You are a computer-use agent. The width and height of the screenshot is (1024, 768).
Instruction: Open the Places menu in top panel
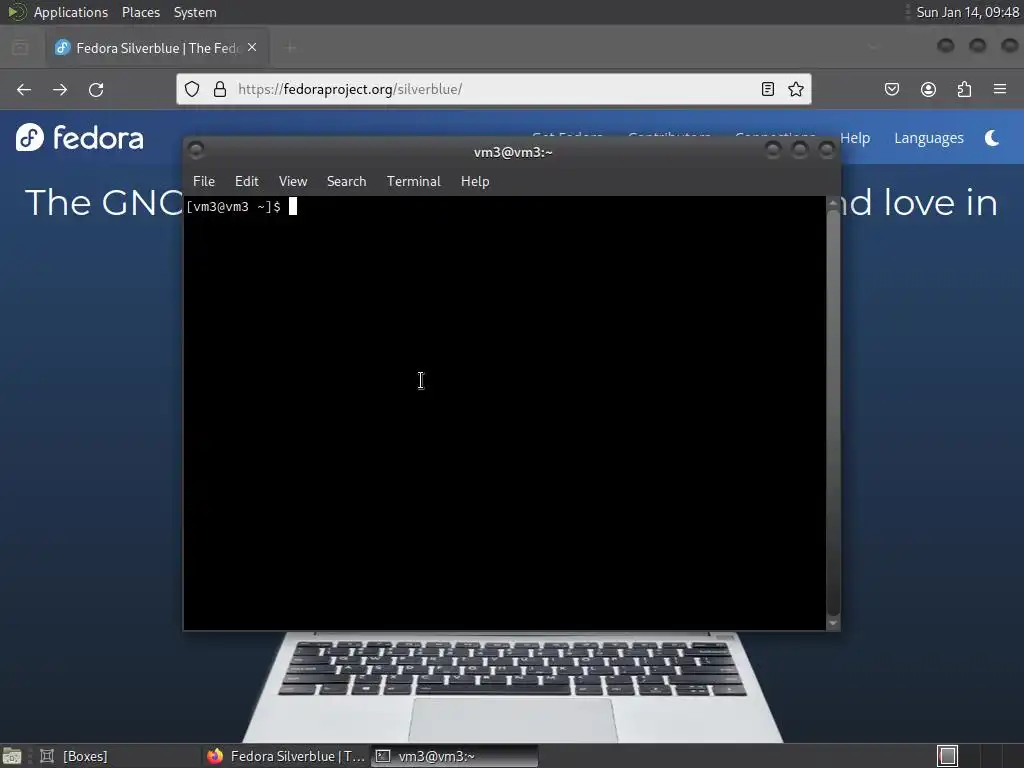click(x=140, y=12)
